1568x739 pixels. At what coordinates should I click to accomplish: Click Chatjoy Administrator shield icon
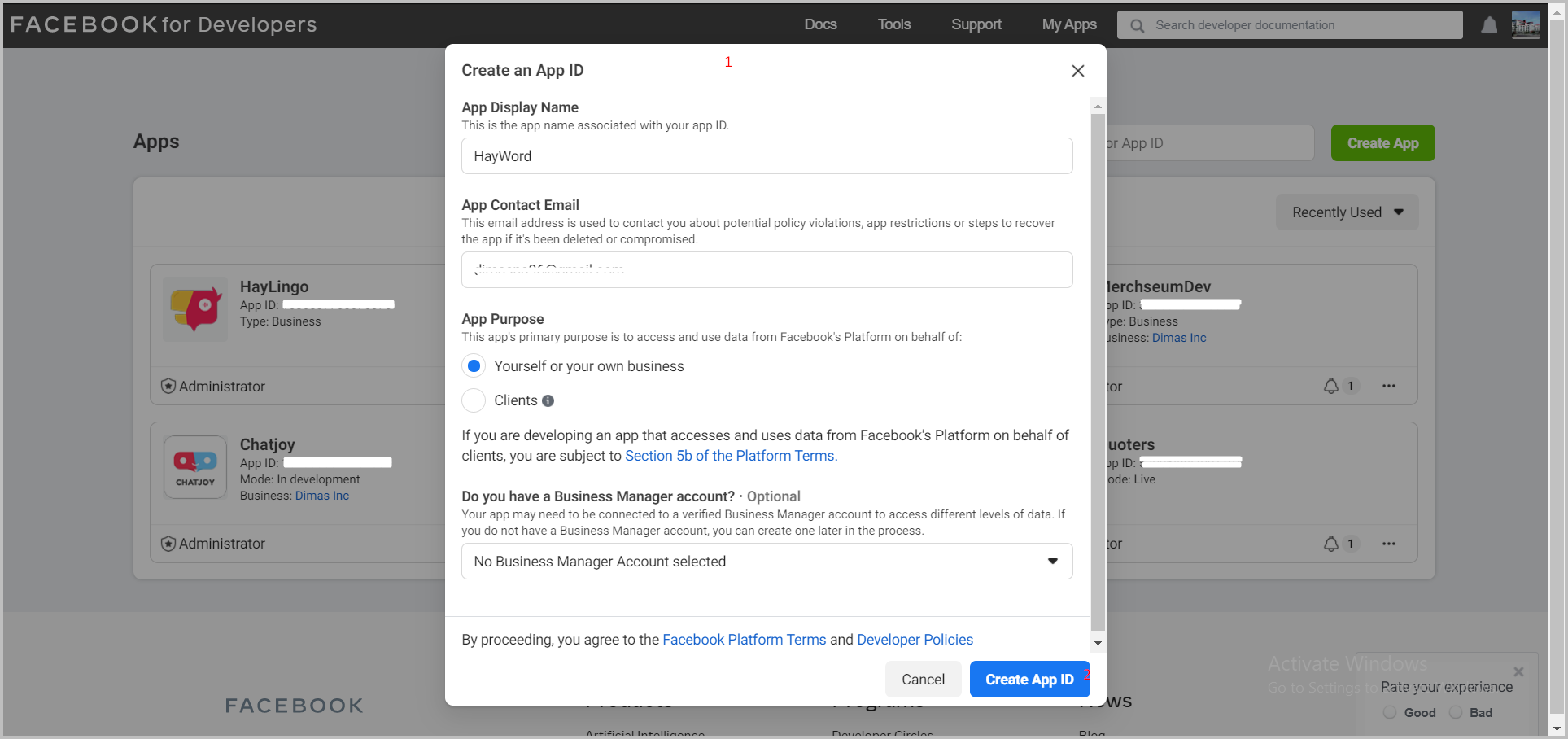click(x=168, y=544)
